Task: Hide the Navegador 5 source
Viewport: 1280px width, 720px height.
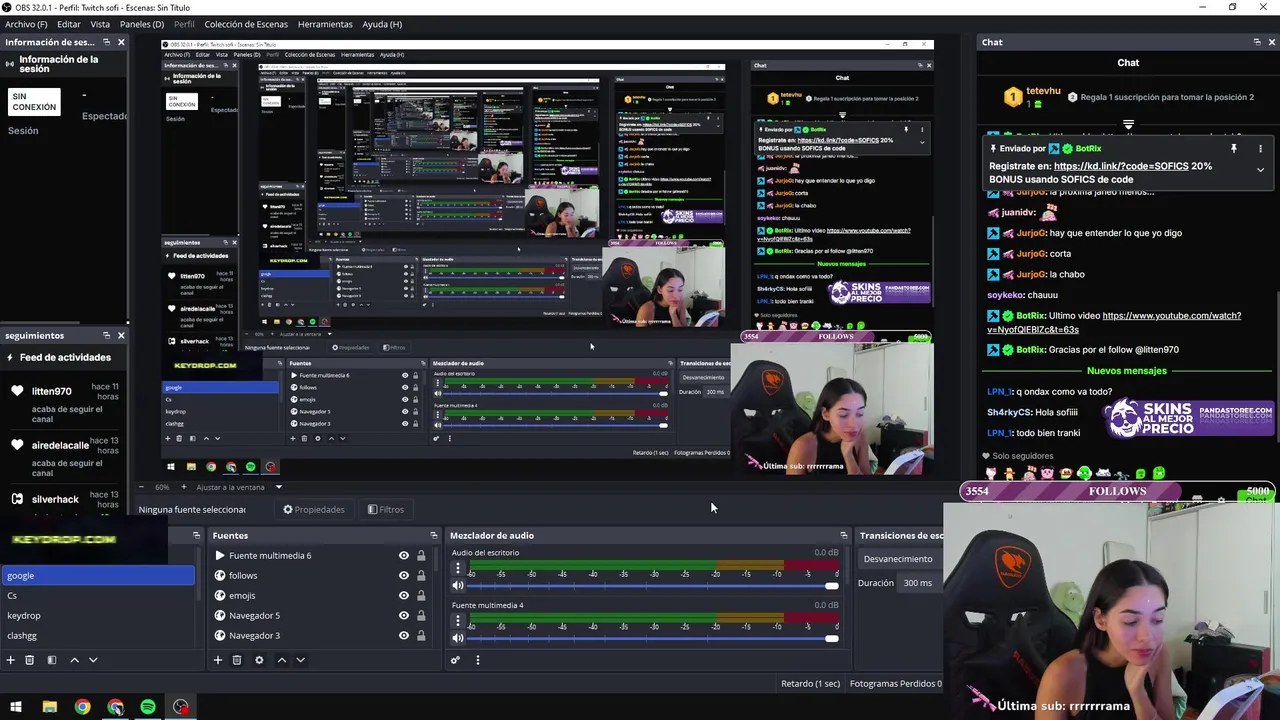Action: tap(404, 616)
